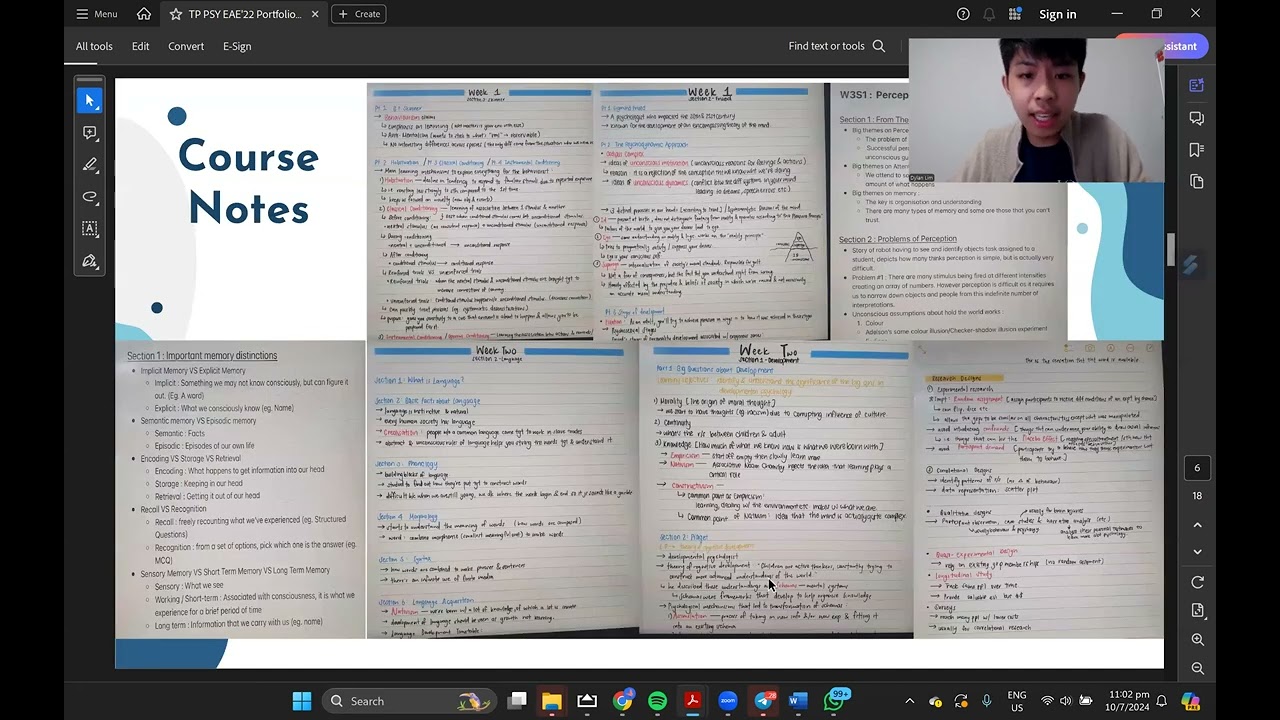
Task: Select the Add text box tool
Action: coord(90,229)
